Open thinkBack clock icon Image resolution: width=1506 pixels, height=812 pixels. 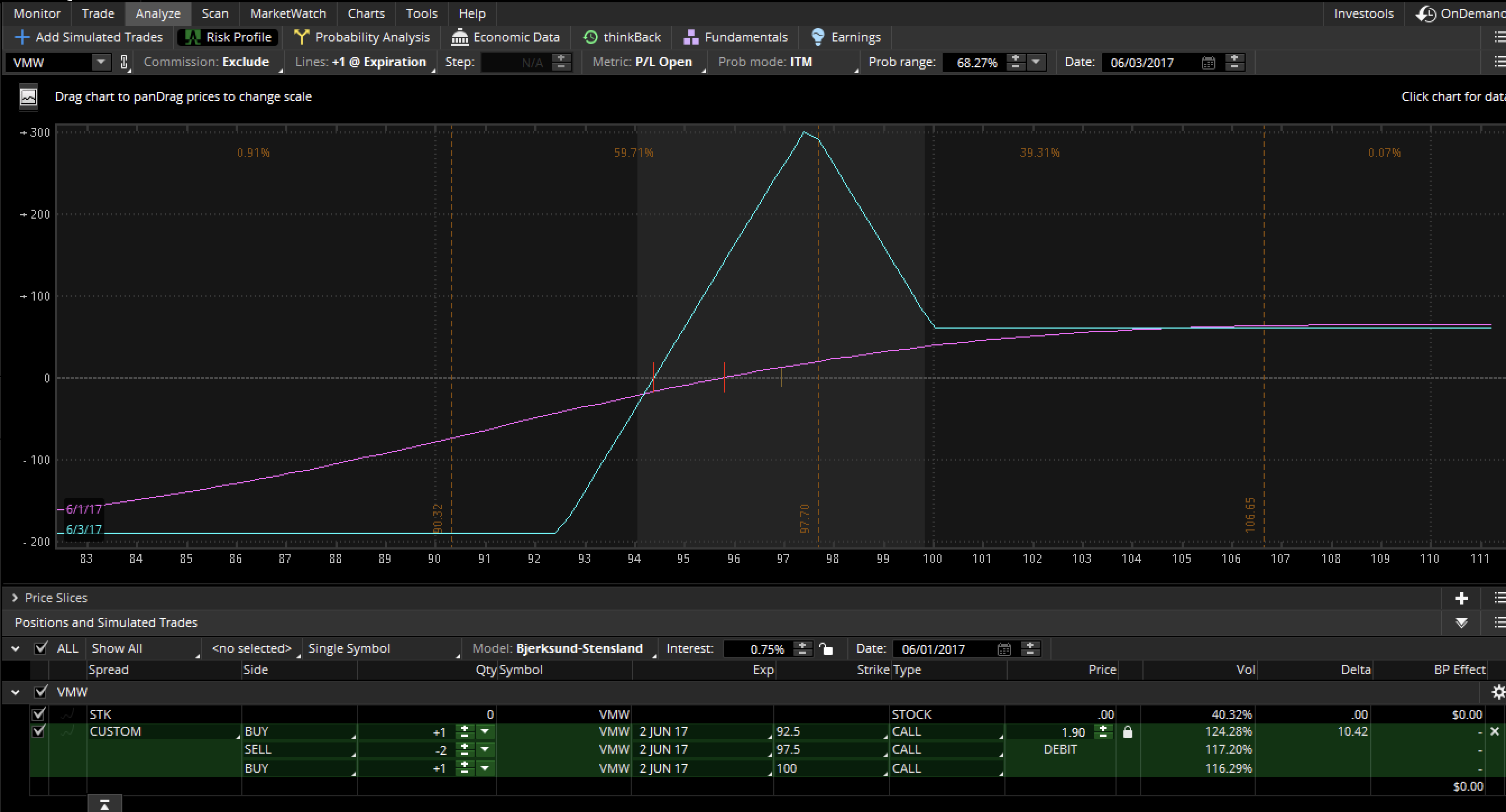pos(590,38)
